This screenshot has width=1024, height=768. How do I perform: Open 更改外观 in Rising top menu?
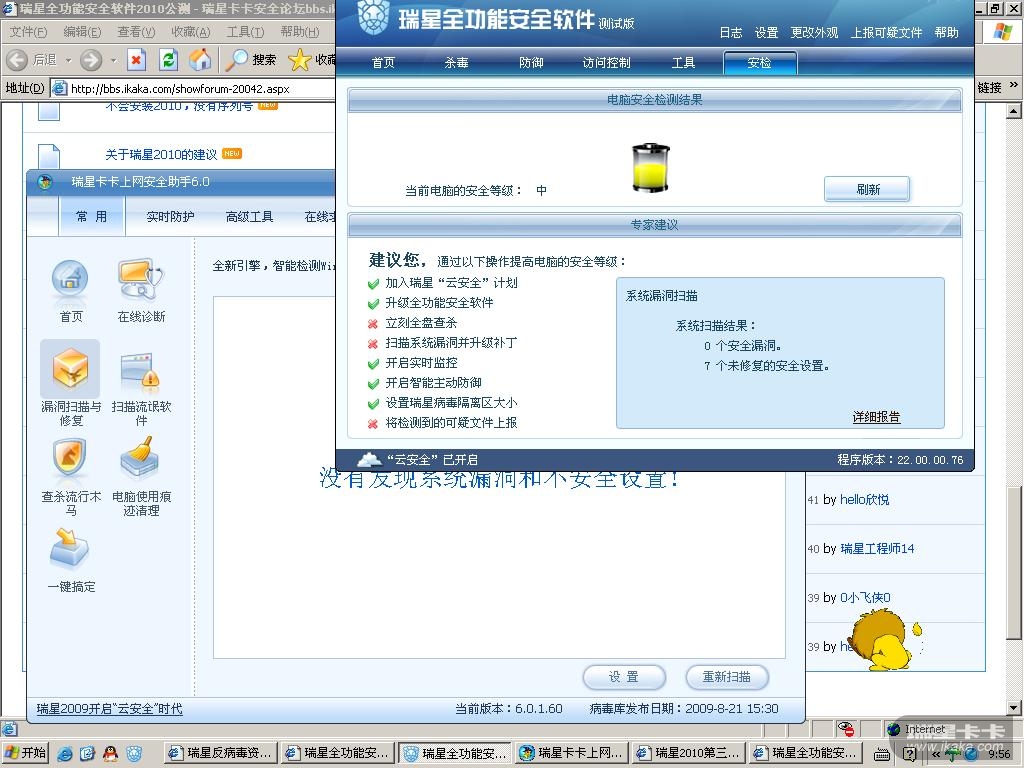[814, 33]
